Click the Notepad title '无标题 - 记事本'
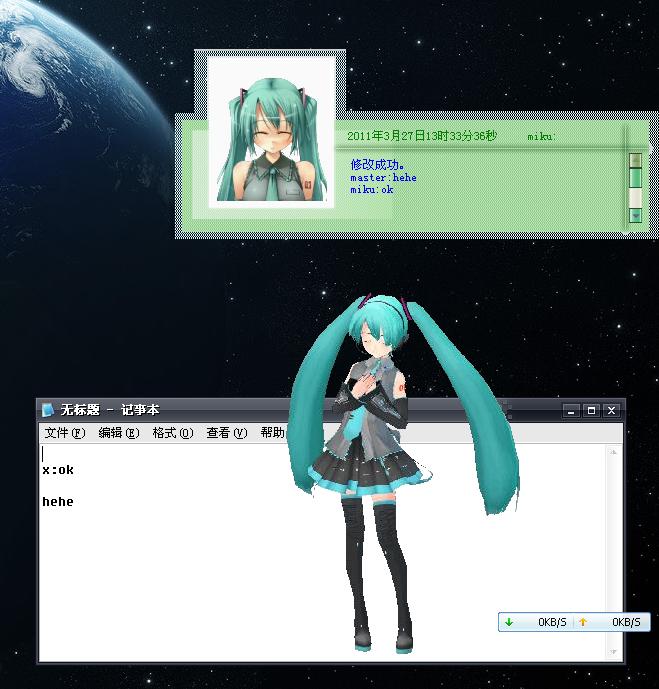 110,410
